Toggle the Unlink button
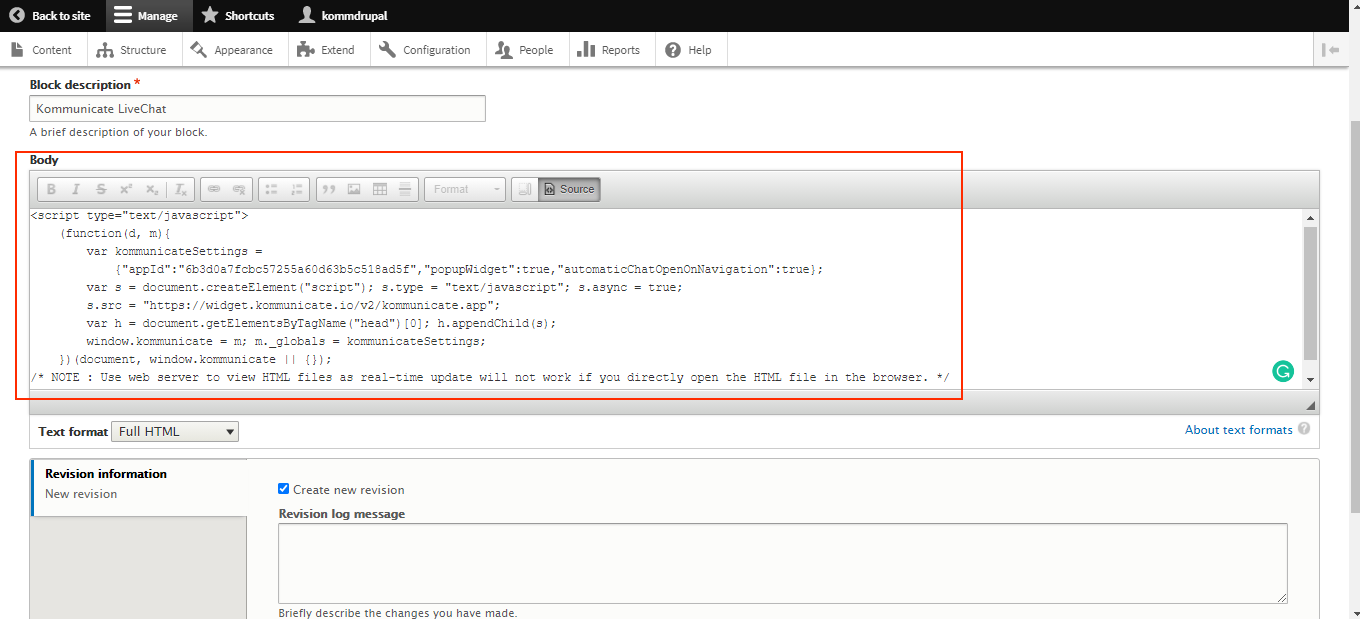The width and height of the screenshot is (1360, 619). tap(238, 188)
